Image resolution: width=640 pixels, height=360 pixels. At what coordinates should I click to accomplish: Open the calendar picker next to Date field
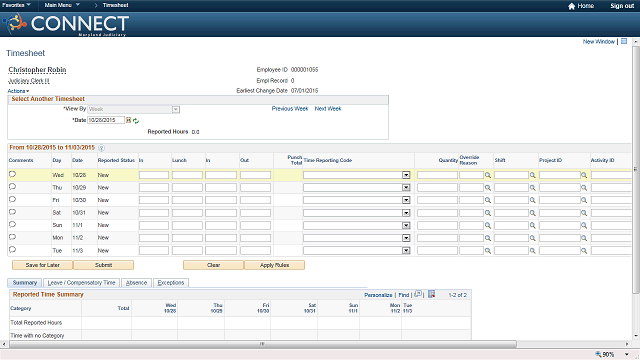128,120
